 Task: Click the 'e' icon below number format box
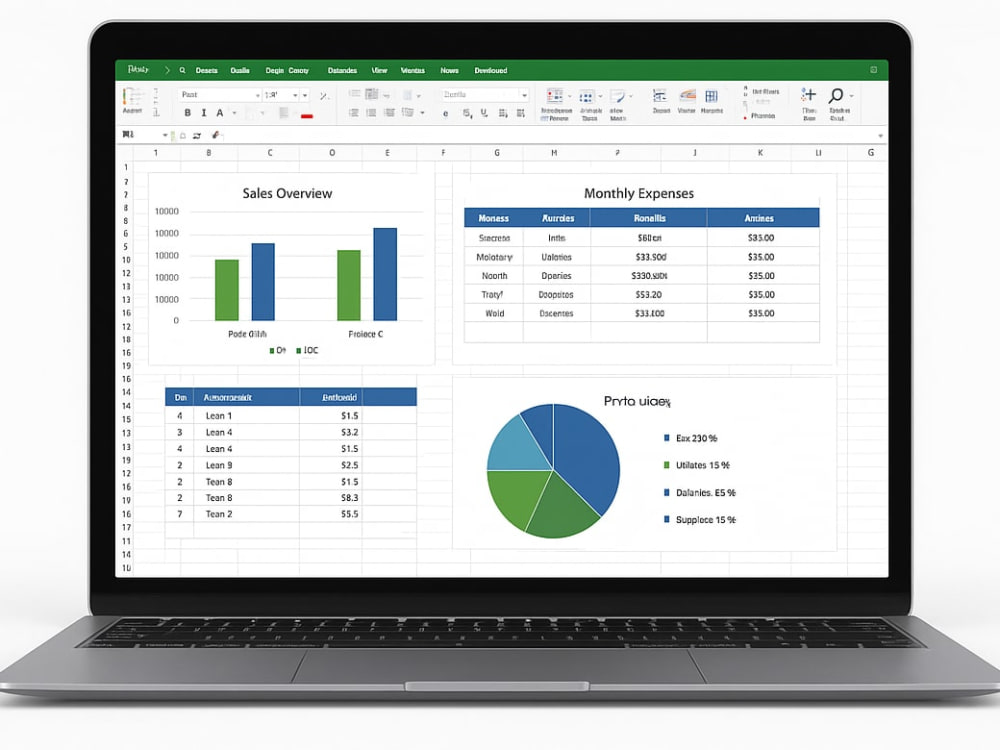[x=445, y=114]
